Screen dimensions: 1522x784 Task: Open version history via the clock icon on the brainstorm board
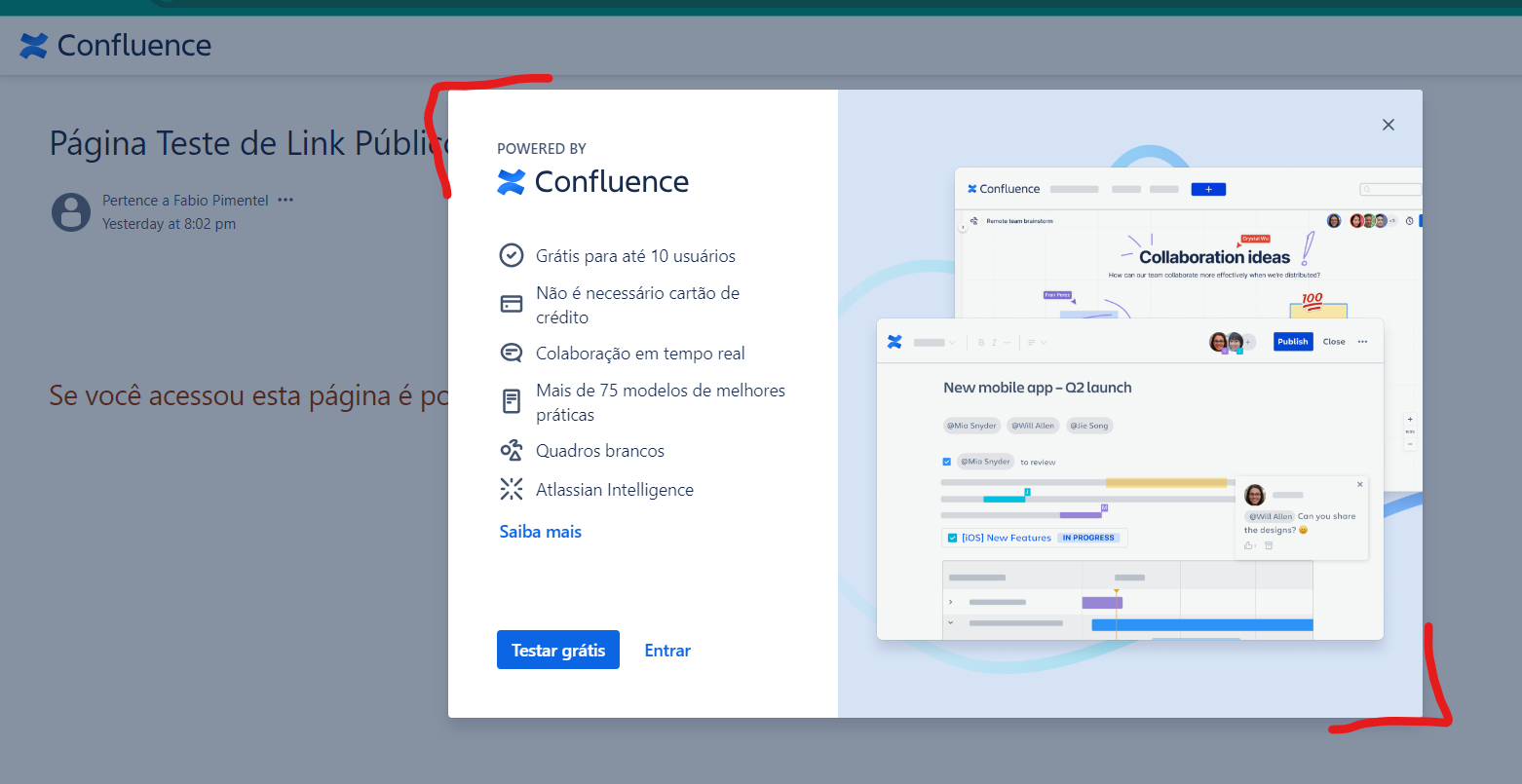(1410, 221)
